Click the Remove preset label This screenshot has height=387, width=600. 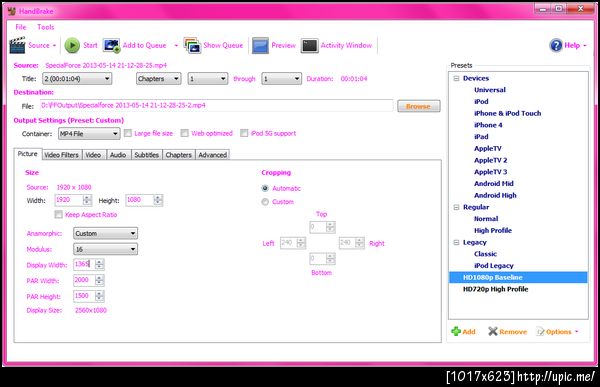513,332
